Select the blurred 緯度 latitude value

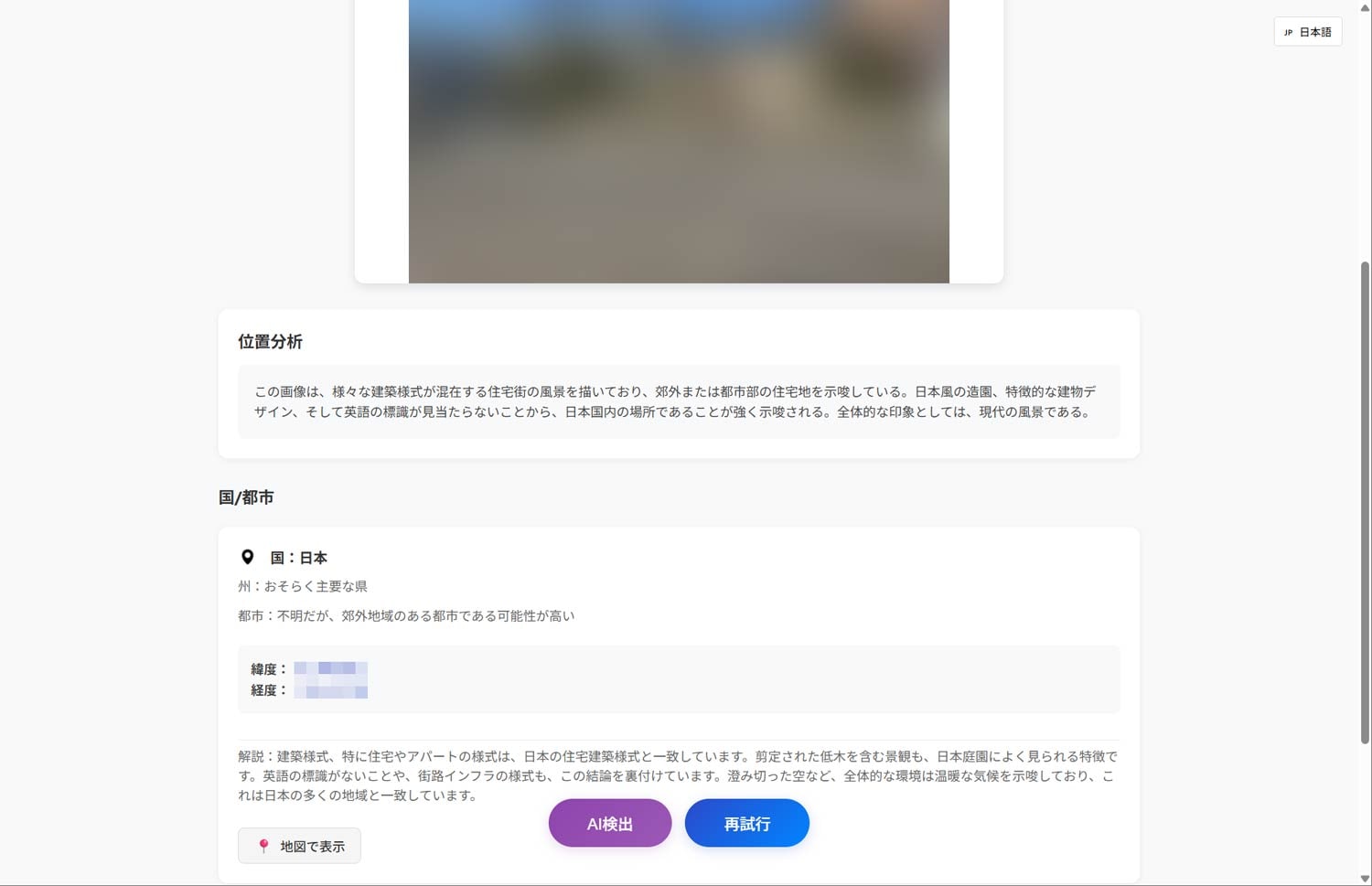pyautogui.click(x=329, y=668)
